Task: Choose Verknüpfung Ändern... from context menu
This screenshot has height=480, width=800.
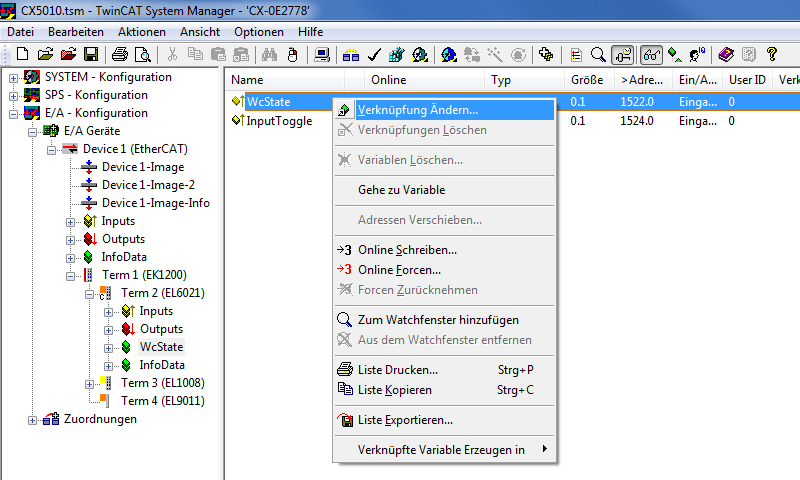Action: point(444,110)
